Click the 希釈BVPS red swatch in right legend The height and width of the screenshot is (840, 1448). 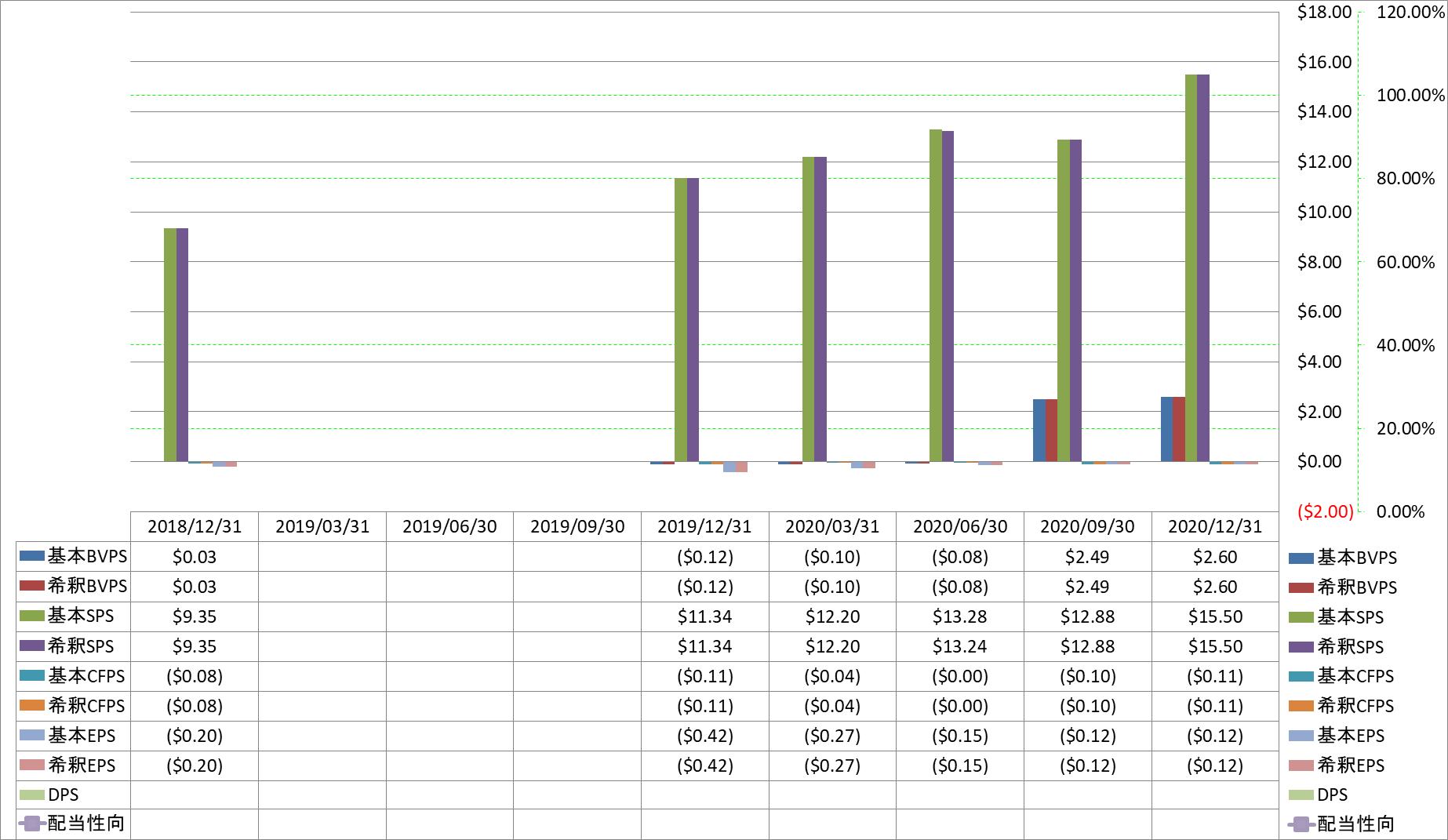click(x=1301, y=588)
